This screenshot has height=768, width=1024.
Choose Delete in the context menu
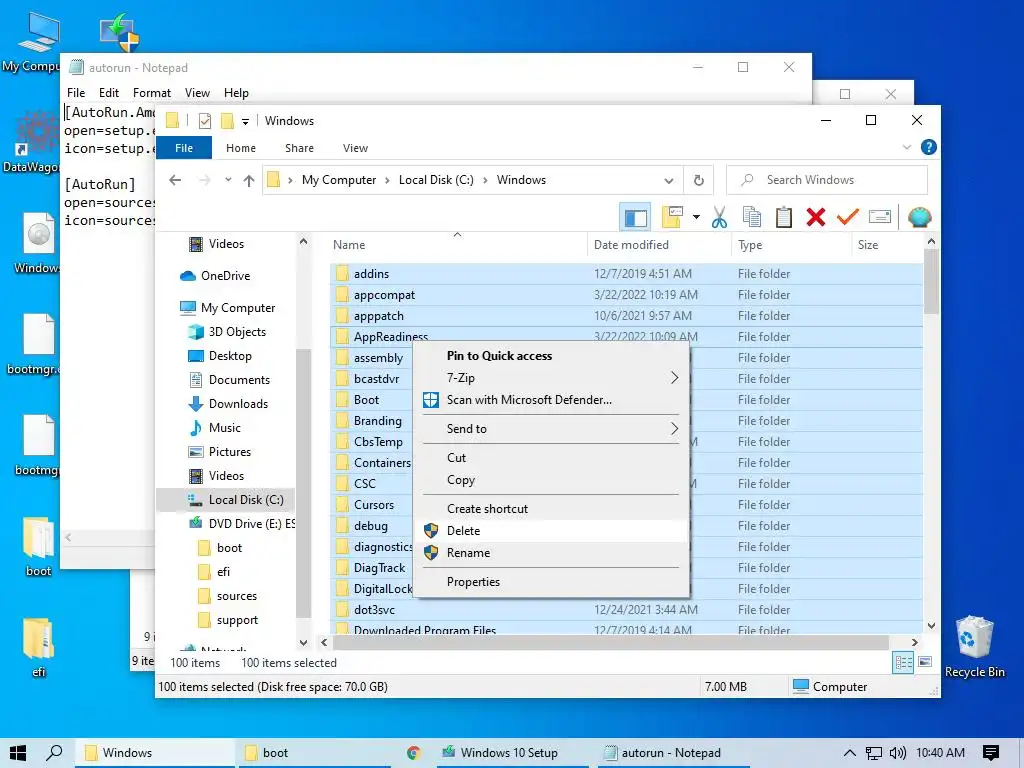point(552,531)
